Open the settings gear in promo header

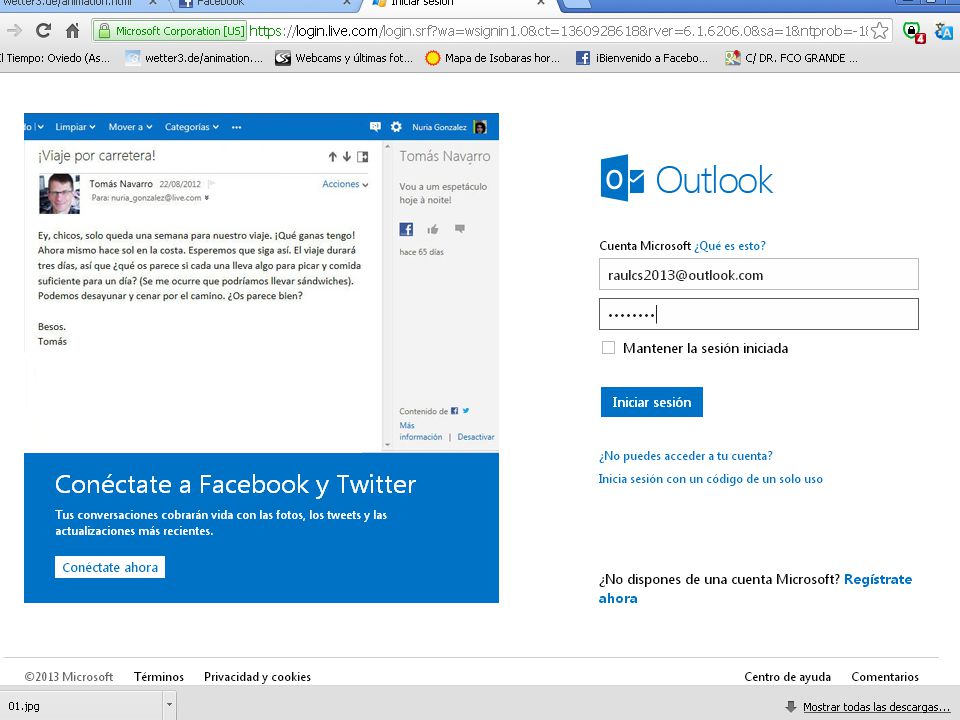396,127
